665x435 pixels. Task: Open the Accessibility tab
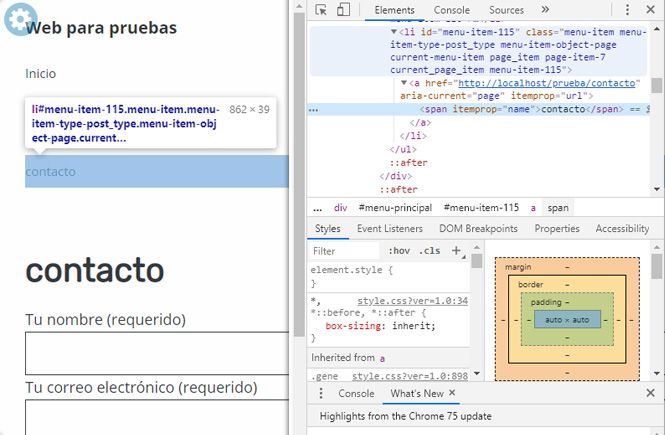pyautogui.click(x=622, y=229)
